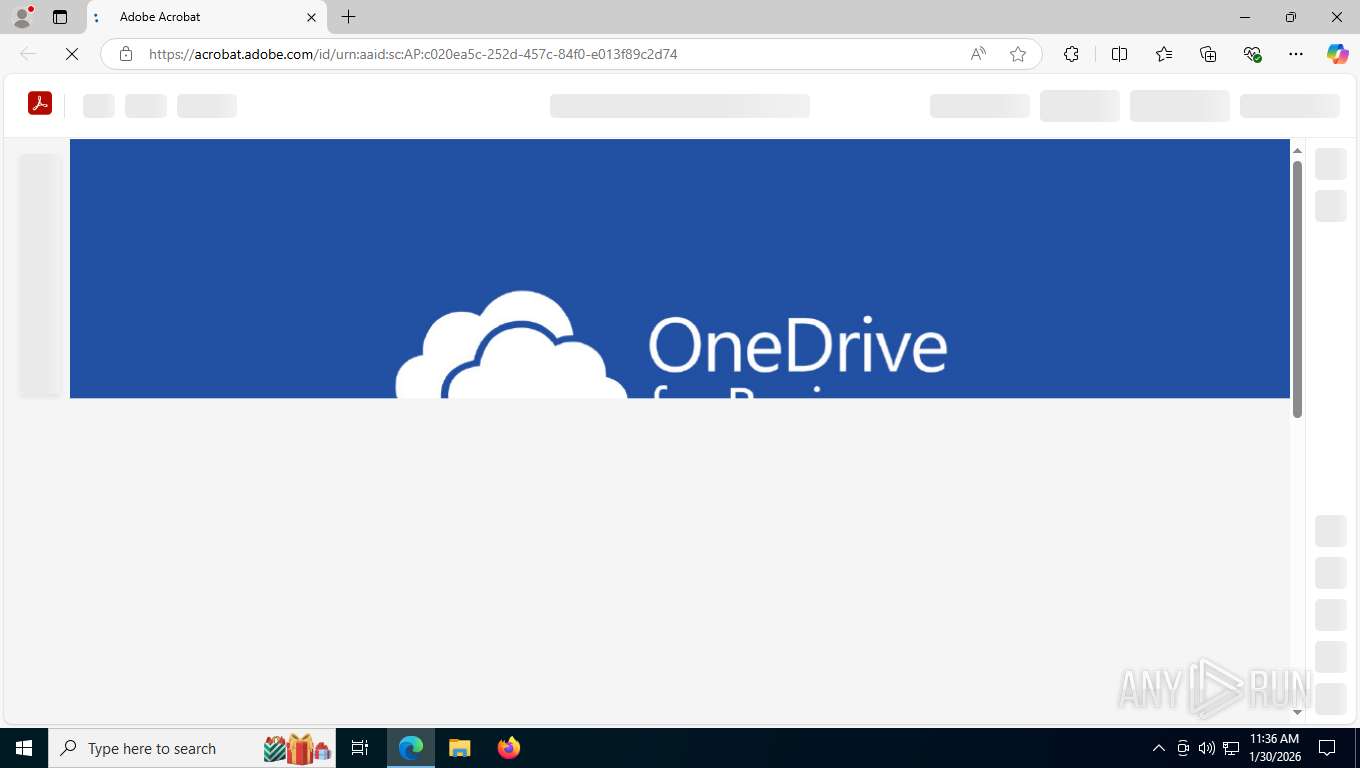Viewport: 1360px width, 768px height.
Task: Stop loading page with X button
Action: tap(72, 54)
